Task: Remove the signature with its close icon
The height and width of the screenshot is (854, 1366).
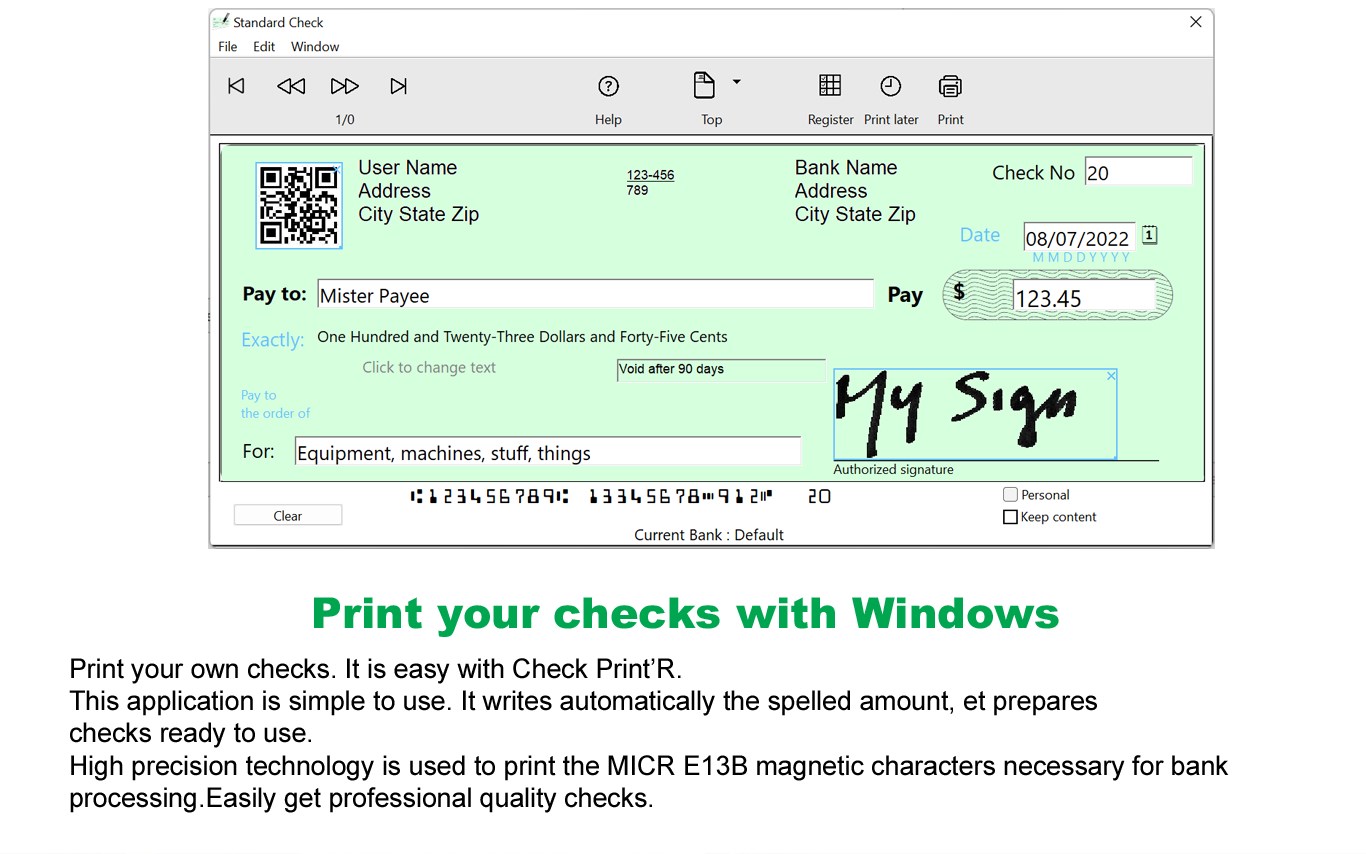Action: [1111, 375]
